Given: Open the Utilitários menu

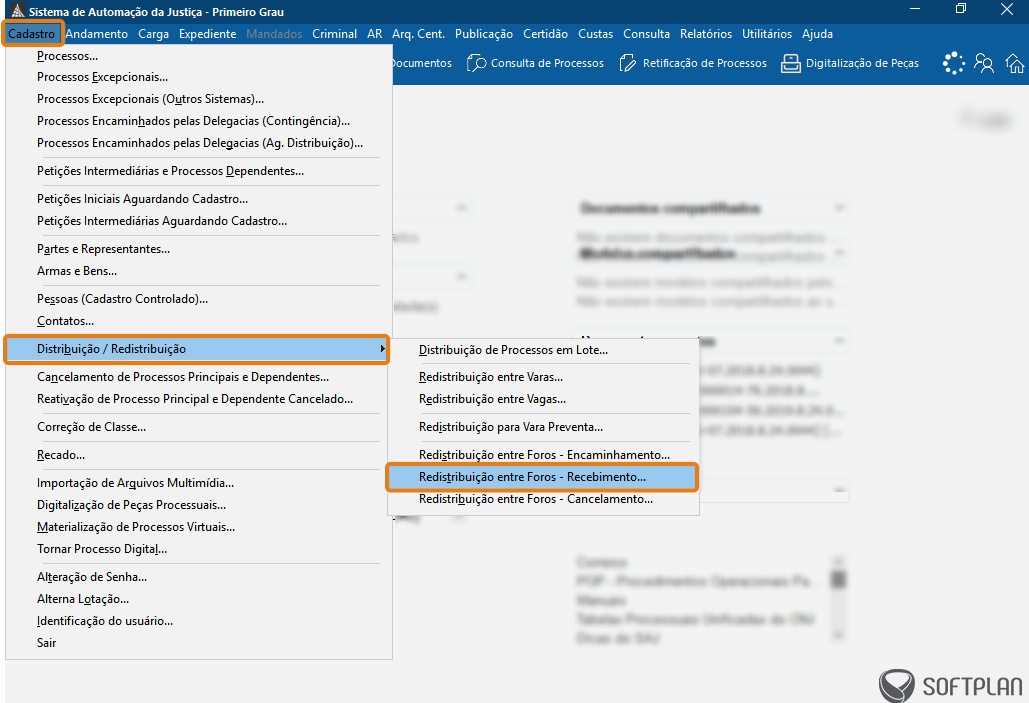Looking at the screenshot, I should (x=767, y=33).
